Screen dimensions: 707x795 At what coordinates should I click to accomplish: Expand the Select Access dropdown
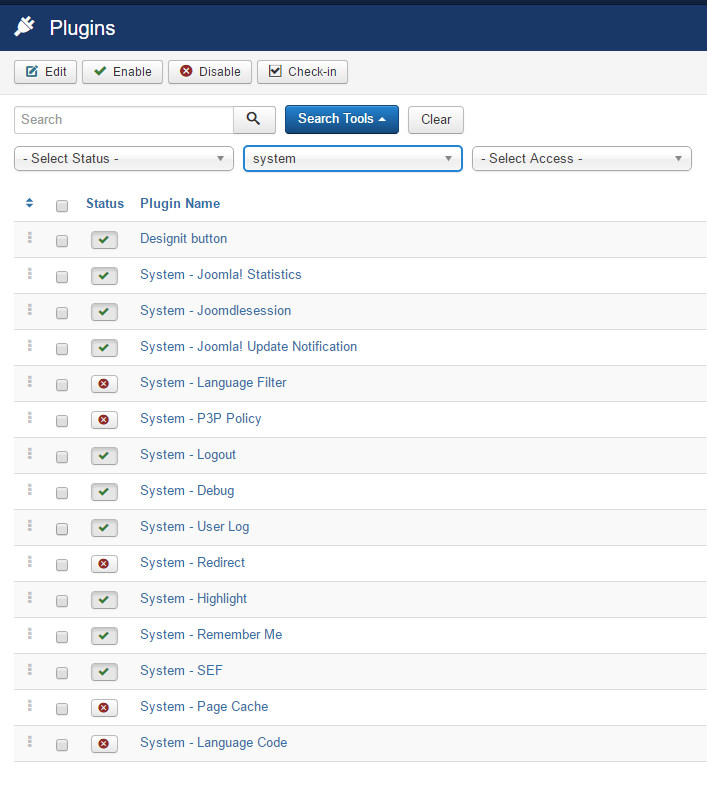tap(581, 159)
